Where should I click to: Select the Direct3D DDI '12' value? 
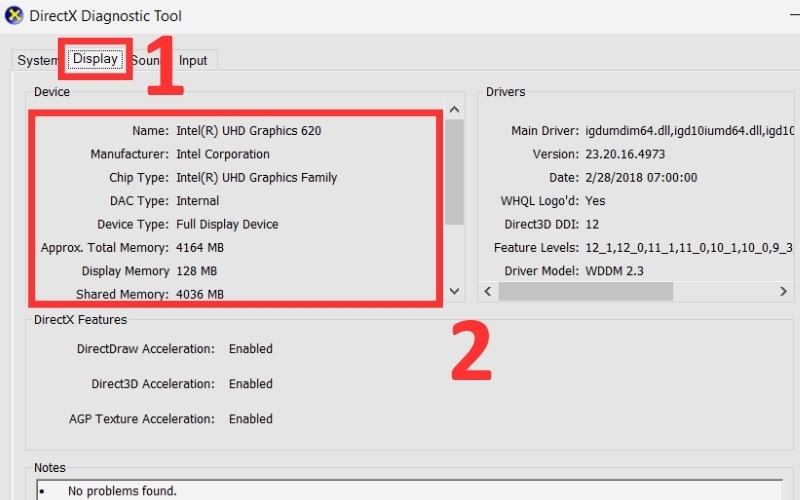click(592, 224)
